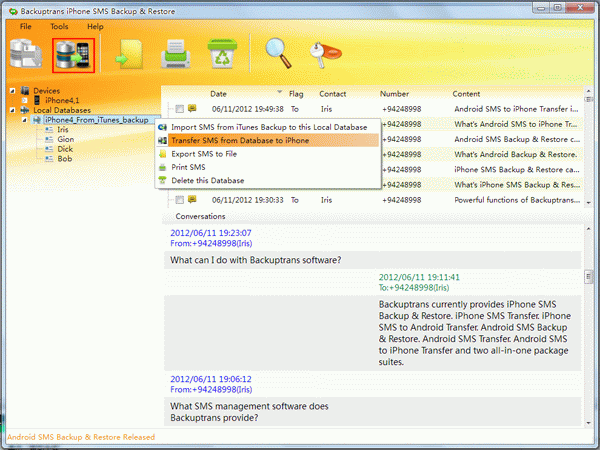Sort by the Content column header
This screenshot has width=600, height=450.
click(466, 94)
